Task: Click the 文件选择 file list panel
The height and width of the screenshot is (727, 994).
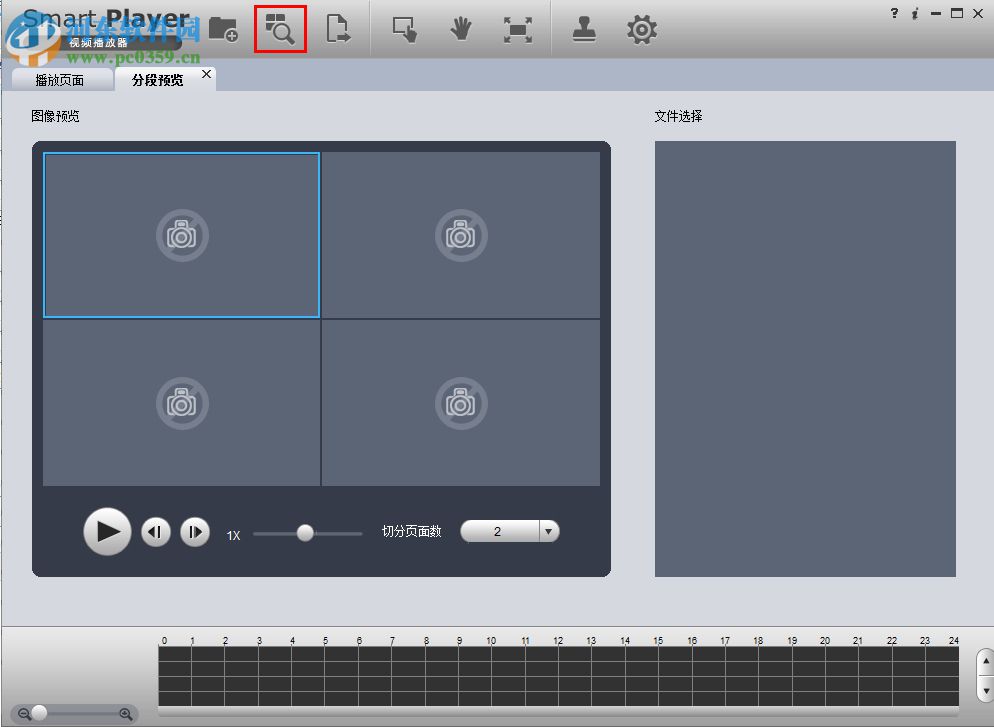Action: point(805,359)
